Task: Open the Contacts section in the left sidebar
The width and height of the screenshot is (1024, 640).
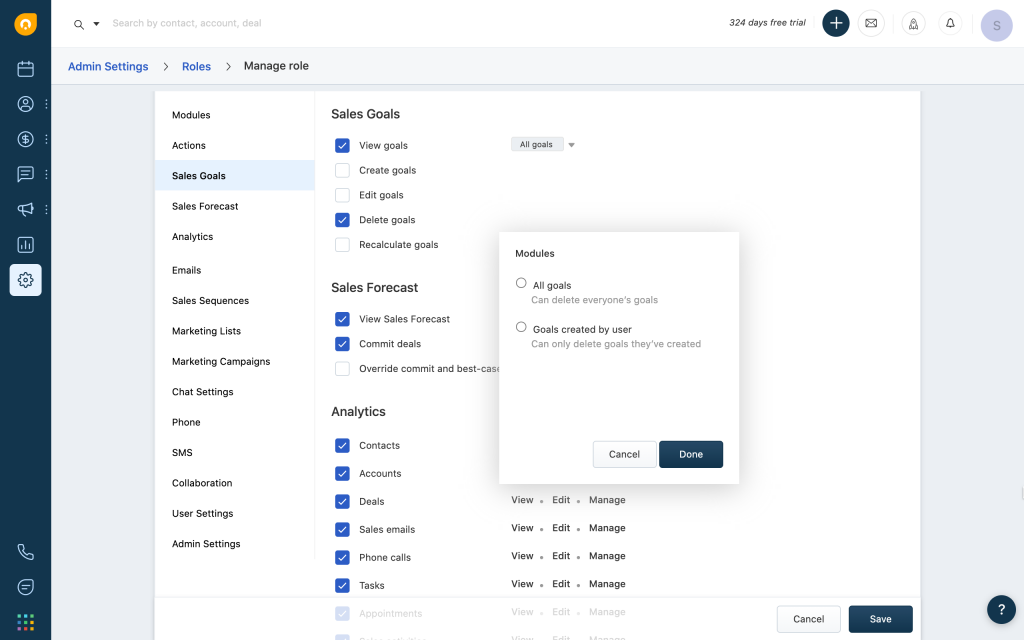Action: [x=25, y=103]
